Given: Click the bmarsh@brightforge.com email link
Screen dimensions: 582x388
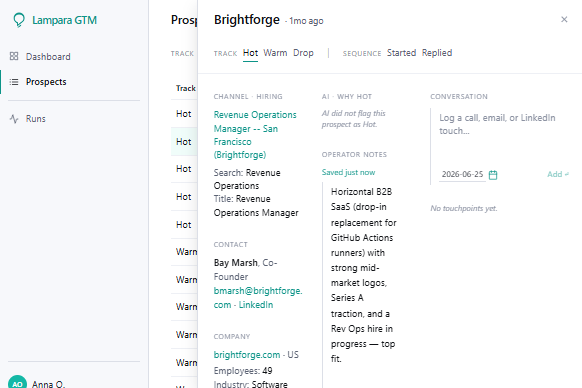Looking at the screenshot, I should coord(258,298).
